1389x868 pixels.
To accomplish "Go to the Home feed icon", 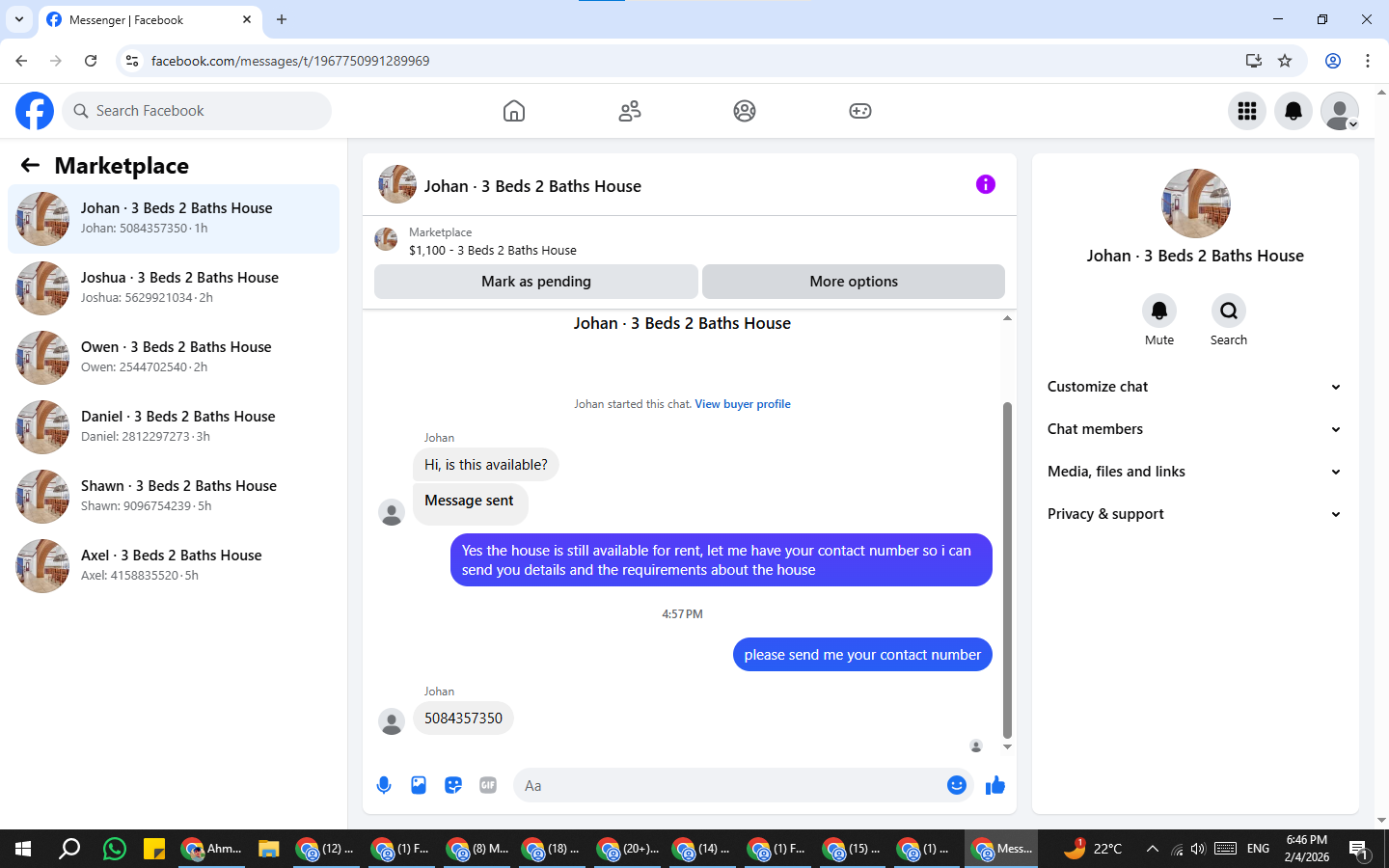I will click(514, 111).
